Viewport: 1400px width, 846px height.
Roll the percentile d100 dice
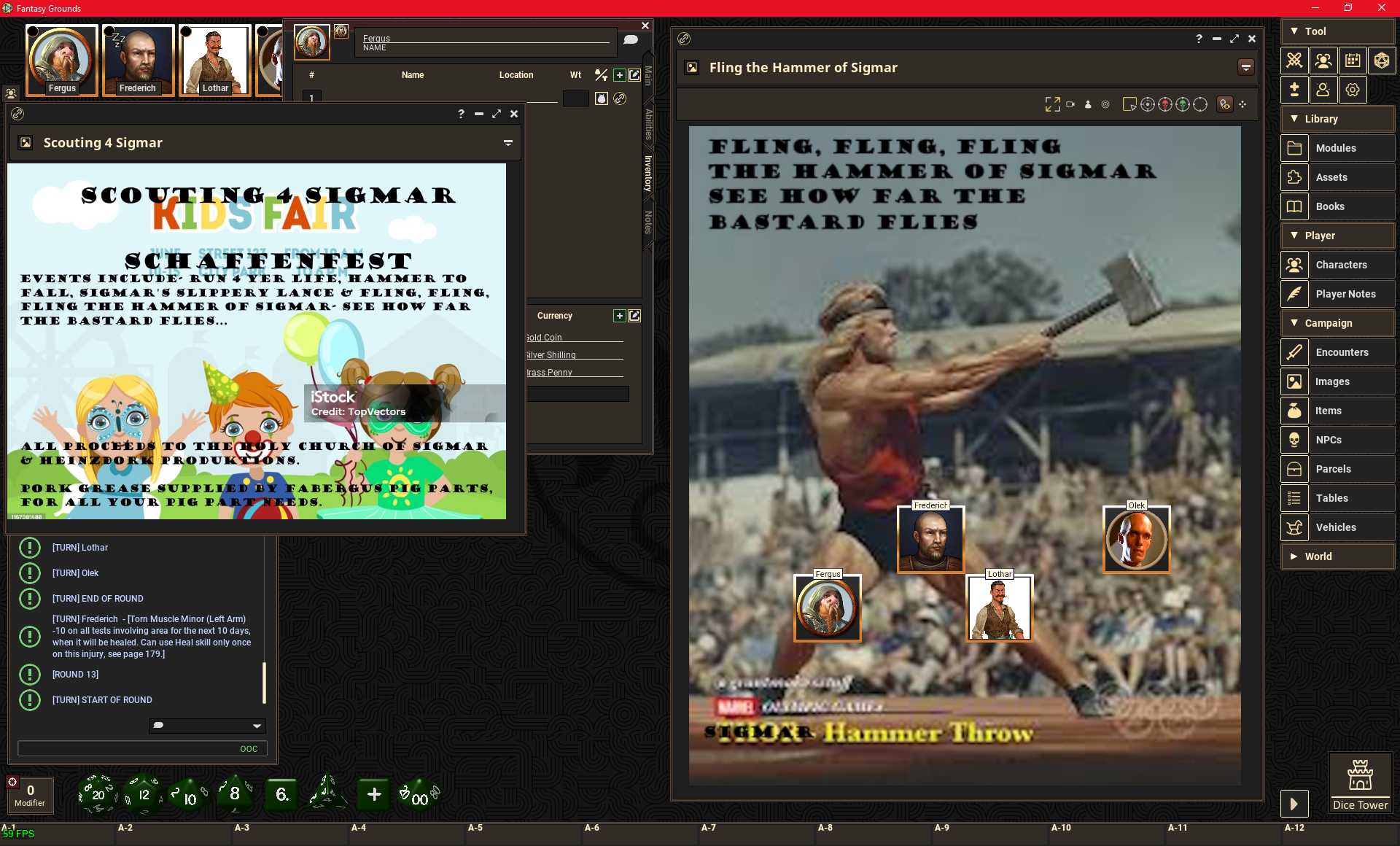pos(419,795)
